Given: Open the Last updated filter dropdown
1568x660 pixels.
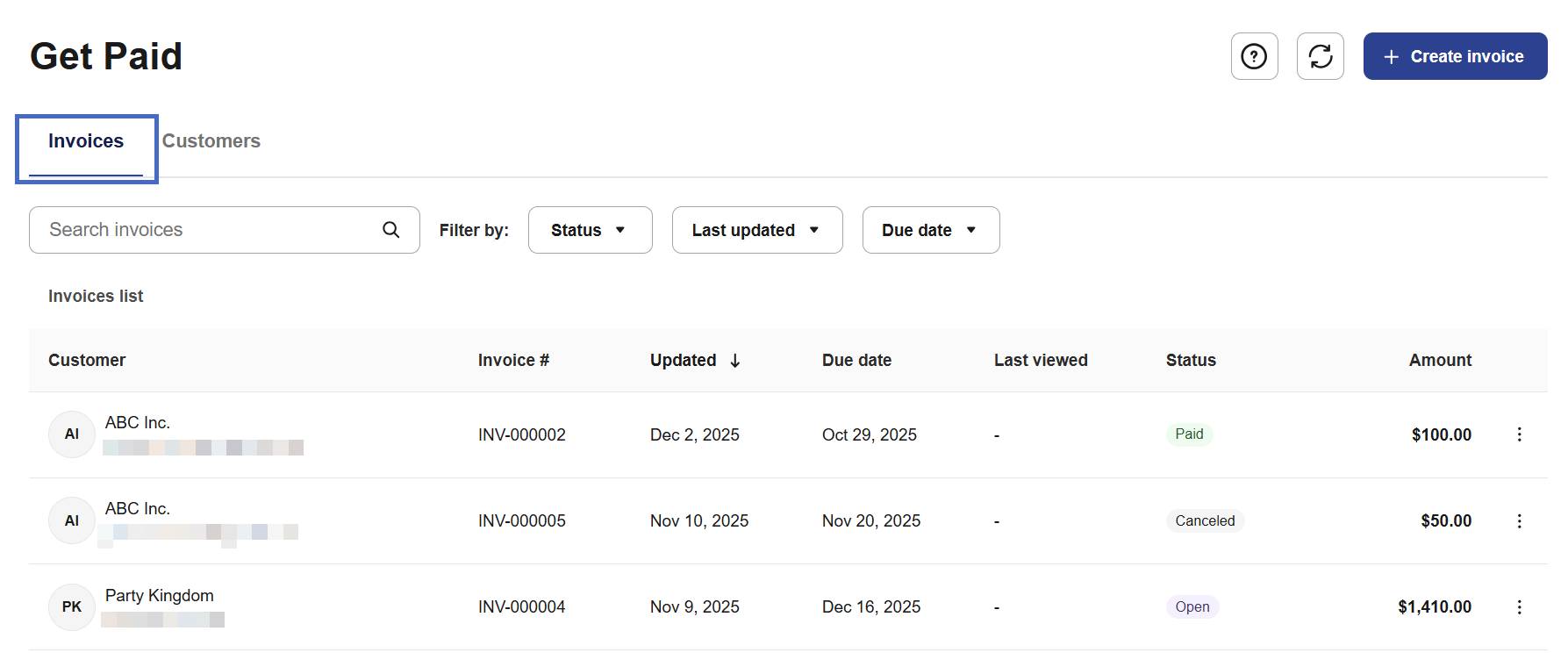Looking at the screenshot, I should (x=756, y=230).
